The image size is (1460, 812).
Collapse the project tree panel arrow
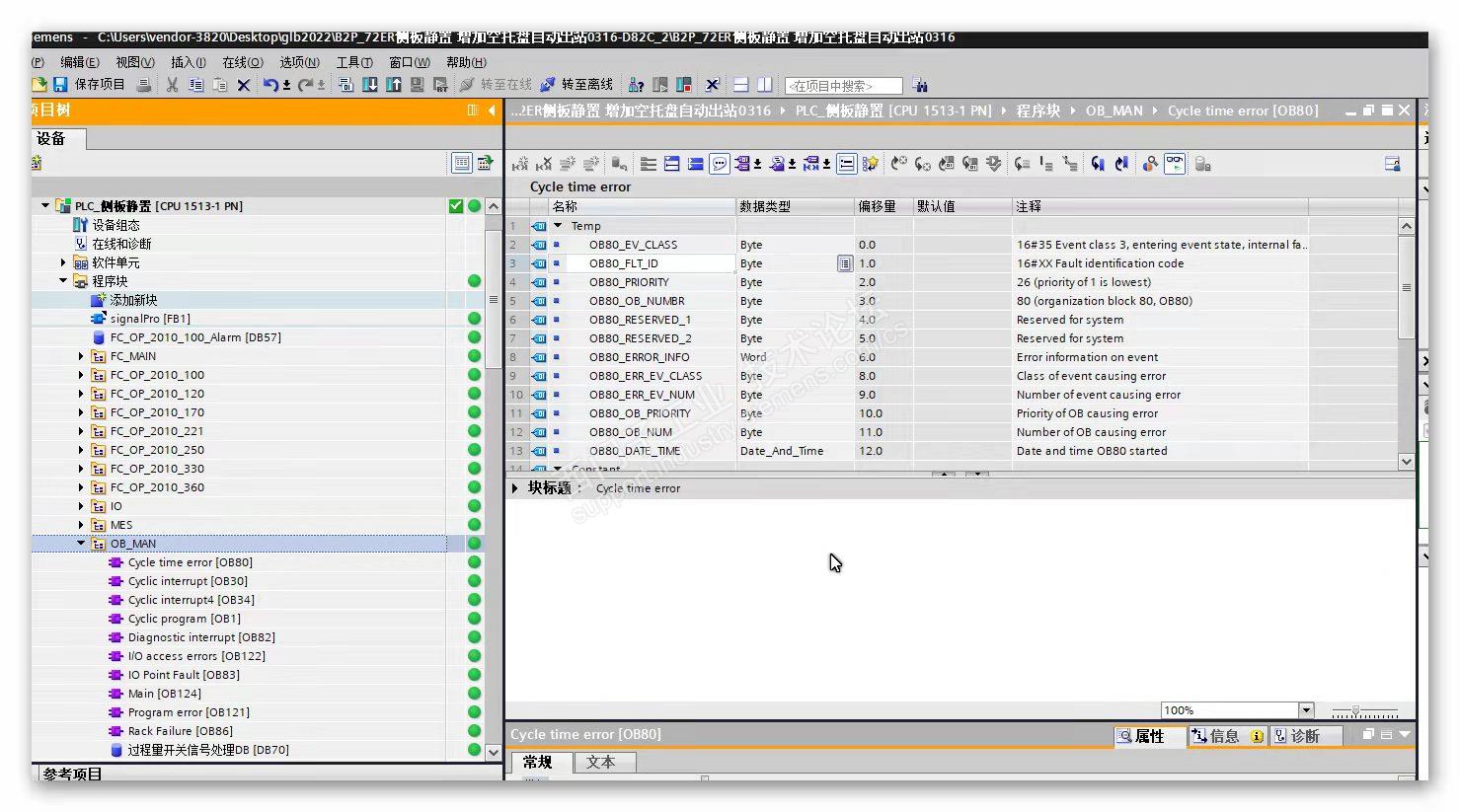492,111
